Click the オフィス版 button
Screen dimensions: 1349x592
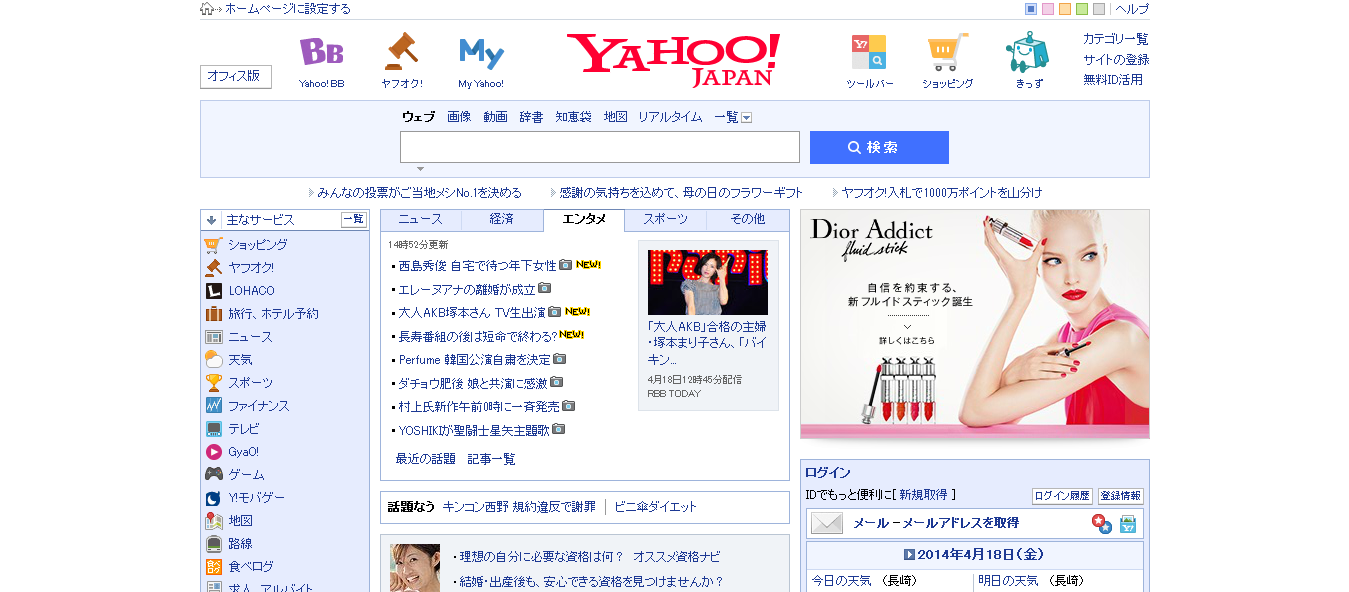coord(236,76)
